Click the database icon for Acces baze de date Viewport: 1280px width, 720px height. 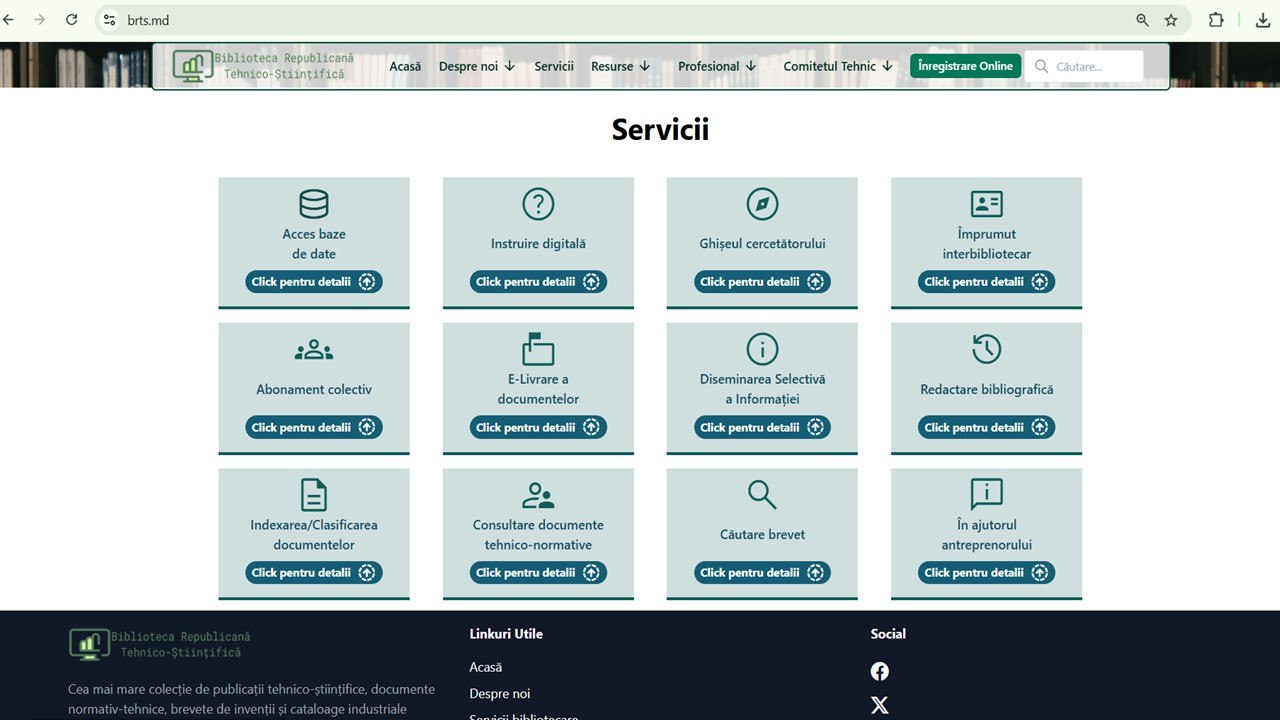314,204
